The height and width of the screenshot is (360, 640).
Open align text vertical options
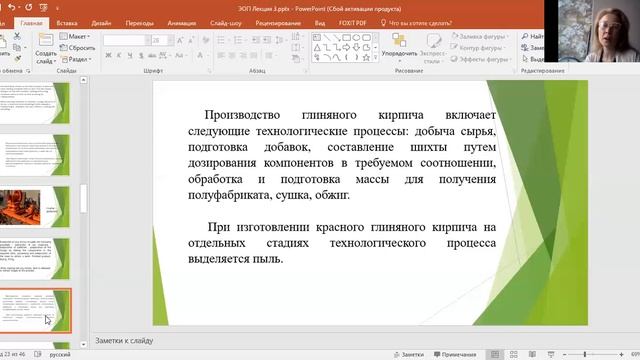coord(297,48)
